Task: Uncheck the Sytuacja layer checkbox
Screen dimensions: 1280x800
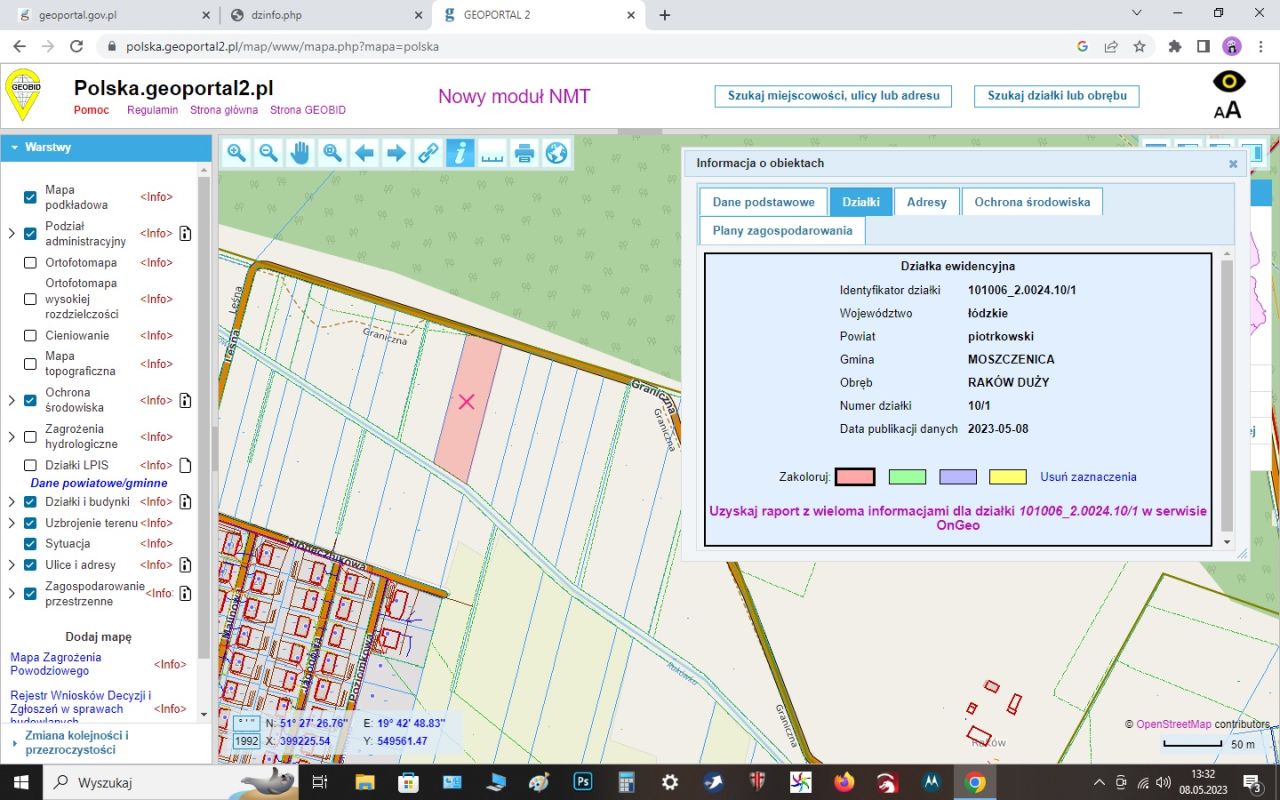Action: (30, 544)
